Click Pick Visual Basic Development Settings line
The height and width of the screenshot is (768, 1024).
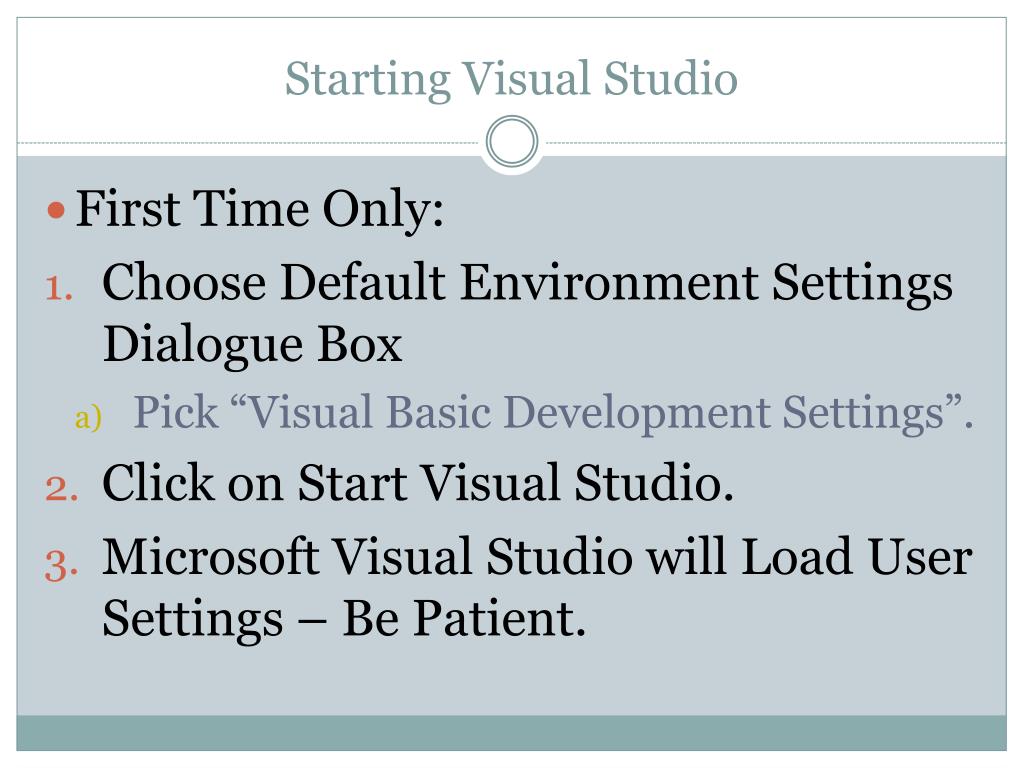click(554, 413)
